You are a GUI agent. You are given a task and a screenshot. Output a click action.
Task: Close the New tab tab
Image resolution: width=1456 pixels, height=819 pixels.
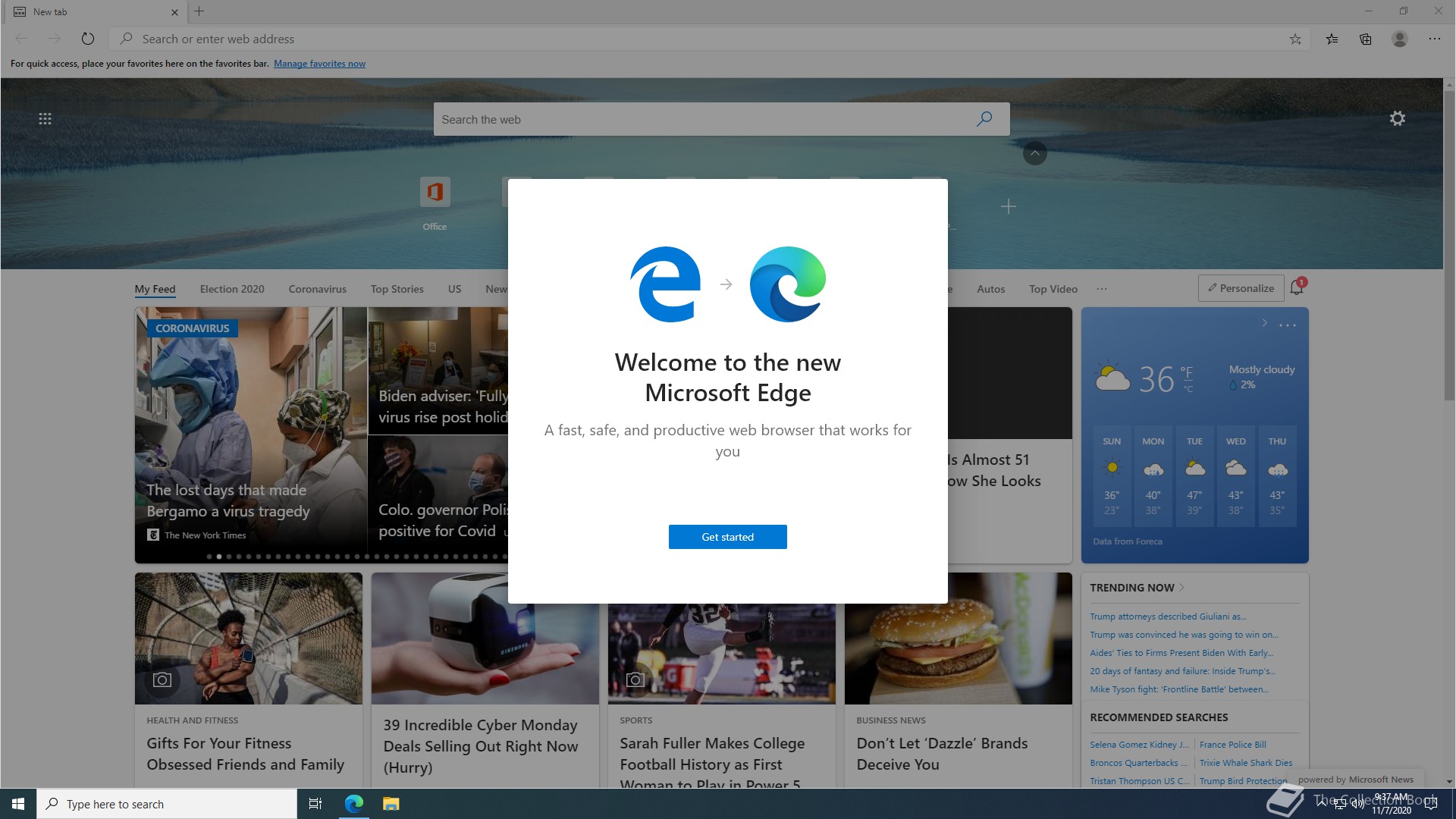tap(174, 12)
